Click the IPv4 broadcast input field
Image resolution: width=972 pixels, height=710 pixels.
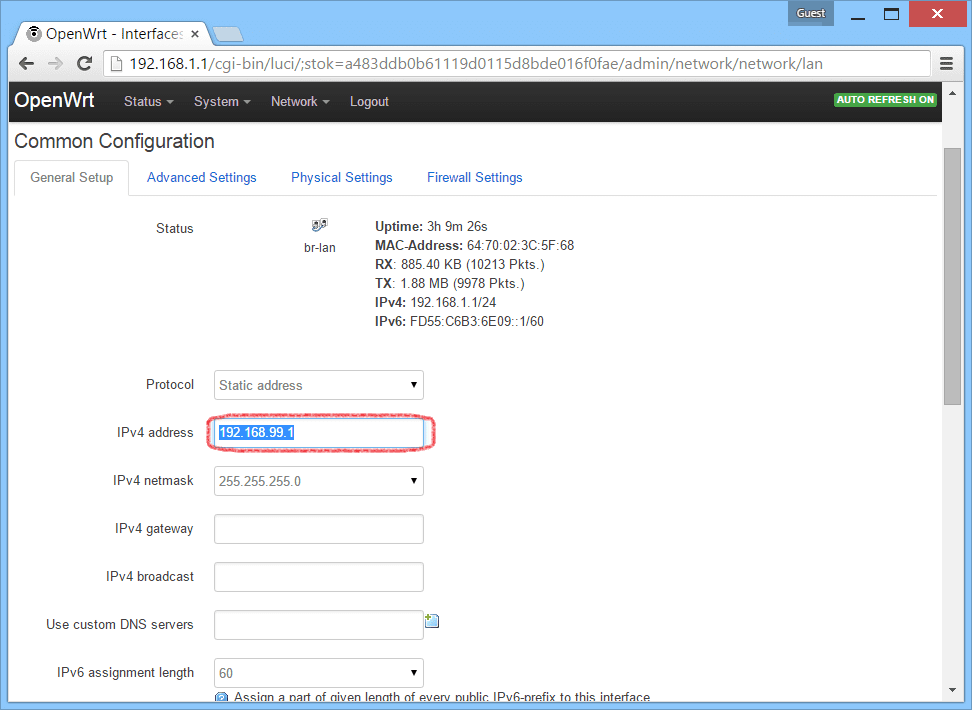[x=319, y=577]
